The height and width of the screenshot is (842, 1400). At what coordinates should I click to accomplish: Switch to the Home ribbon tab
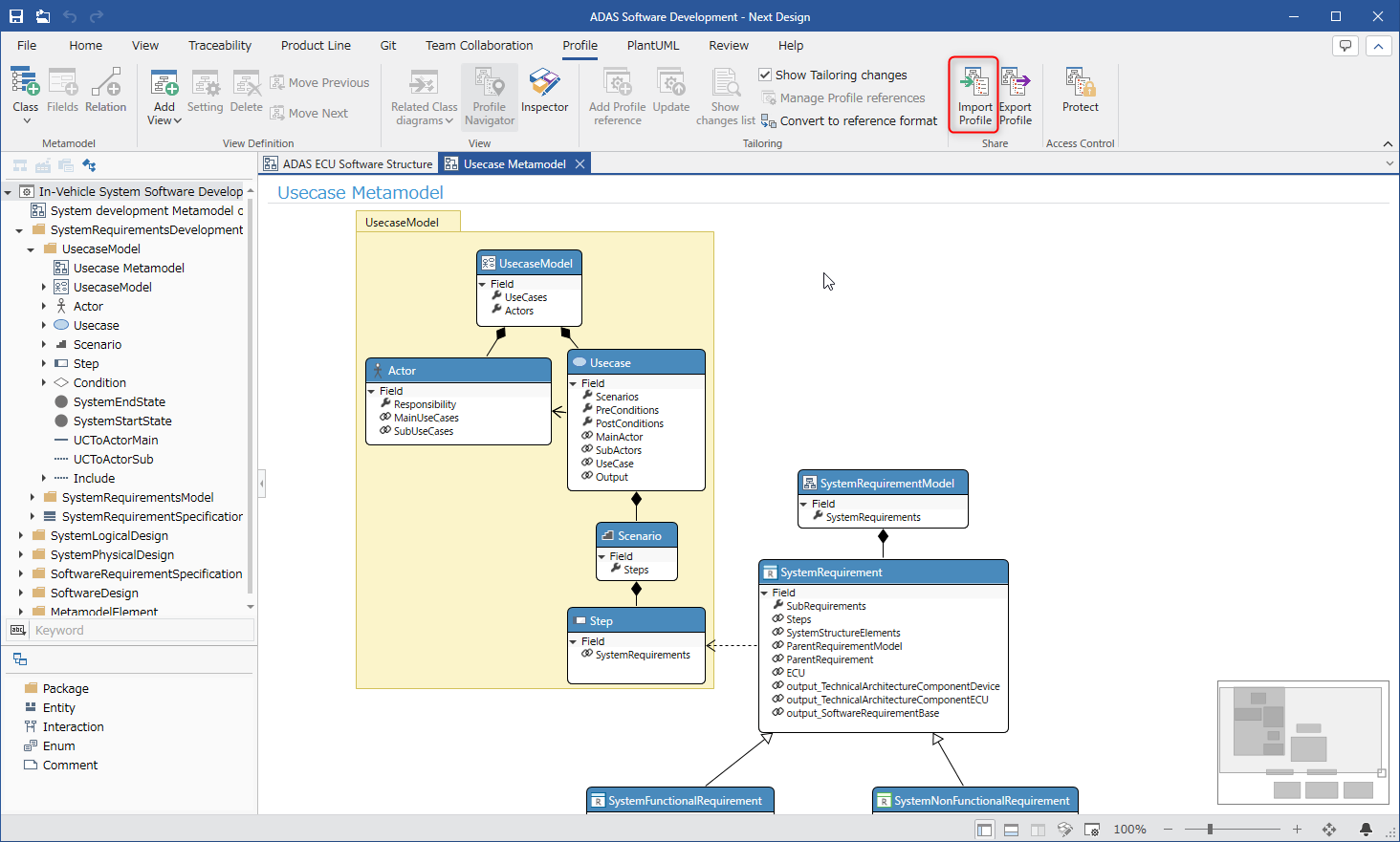(85, 45)
